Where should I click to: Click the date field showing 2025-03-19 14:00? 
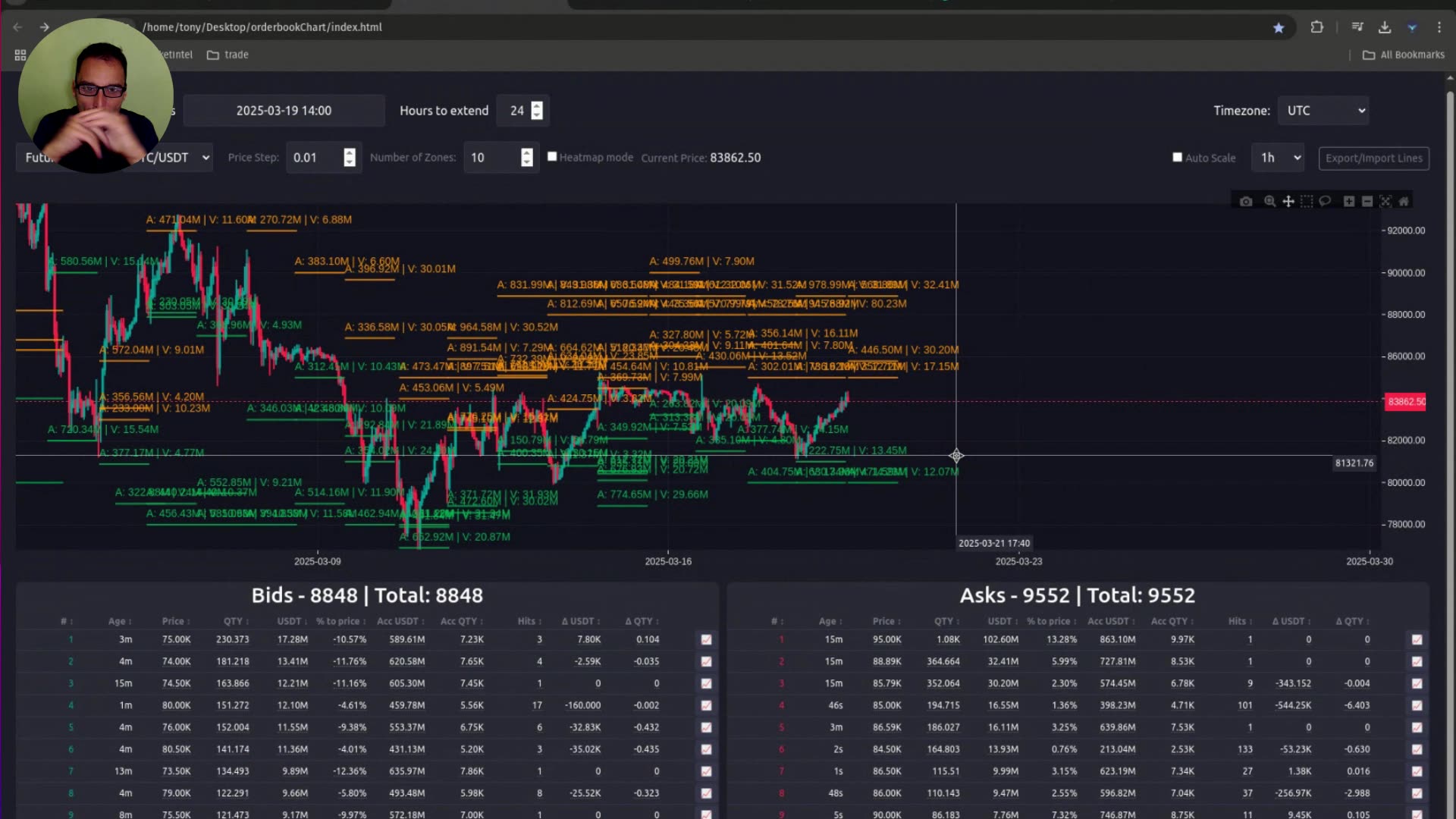click(x=284, y=110)
